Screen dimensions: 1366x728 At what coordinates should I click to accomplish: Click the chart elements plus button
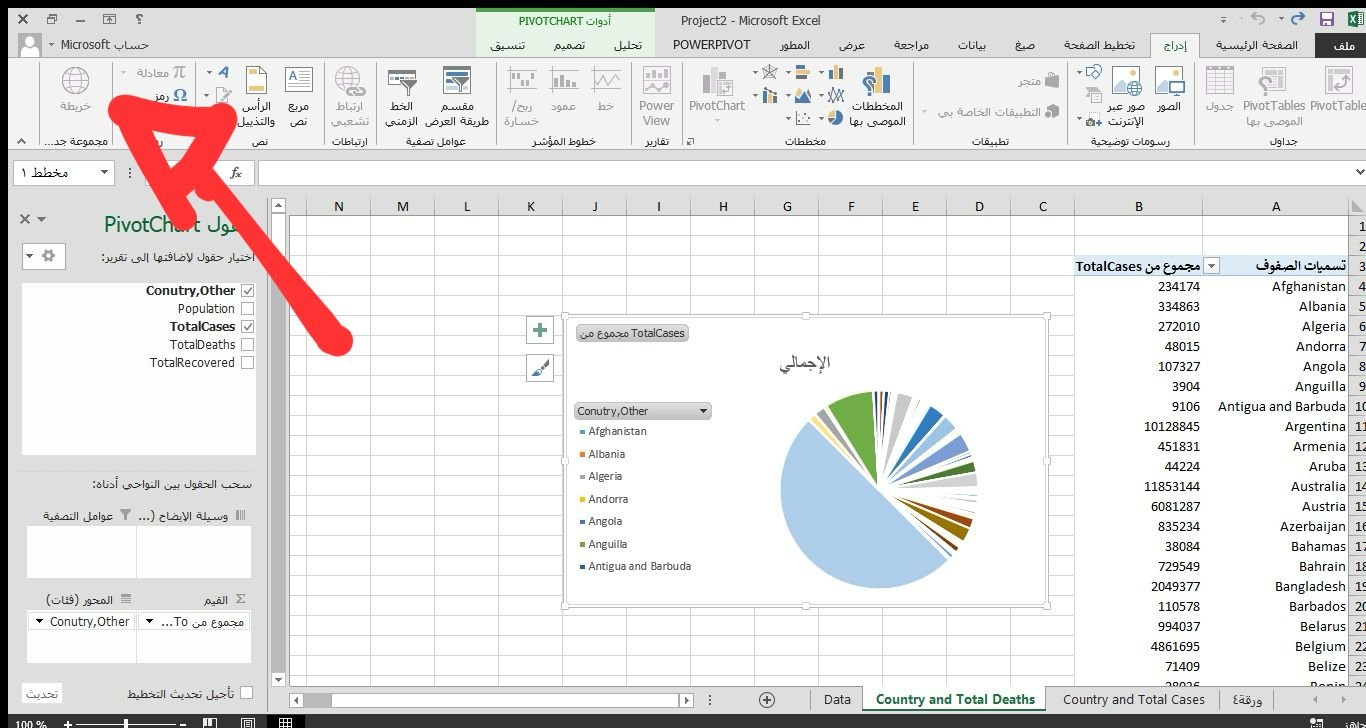click(540, 330)
